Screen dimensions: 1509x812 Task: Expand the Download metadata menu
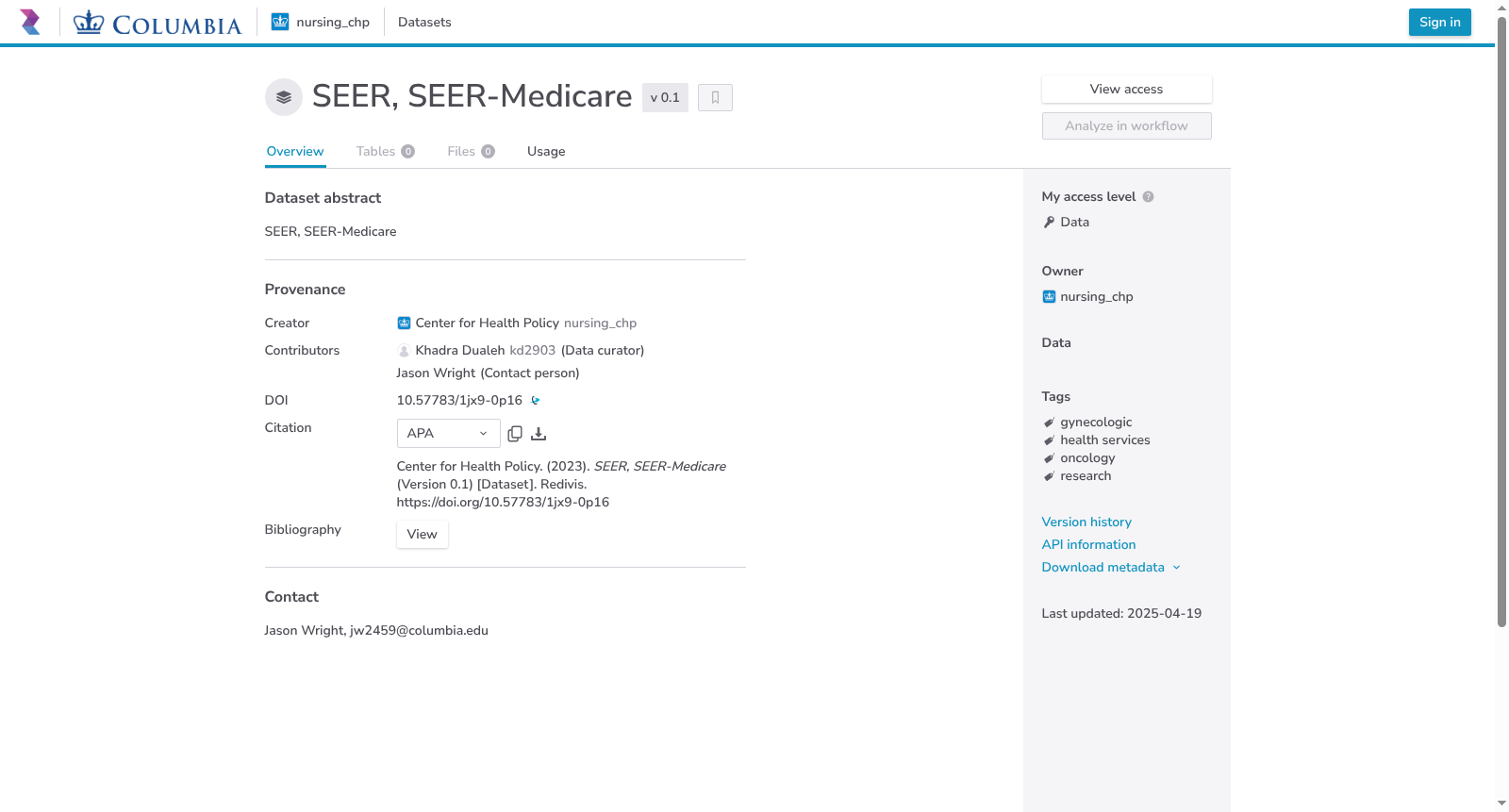1111,567
